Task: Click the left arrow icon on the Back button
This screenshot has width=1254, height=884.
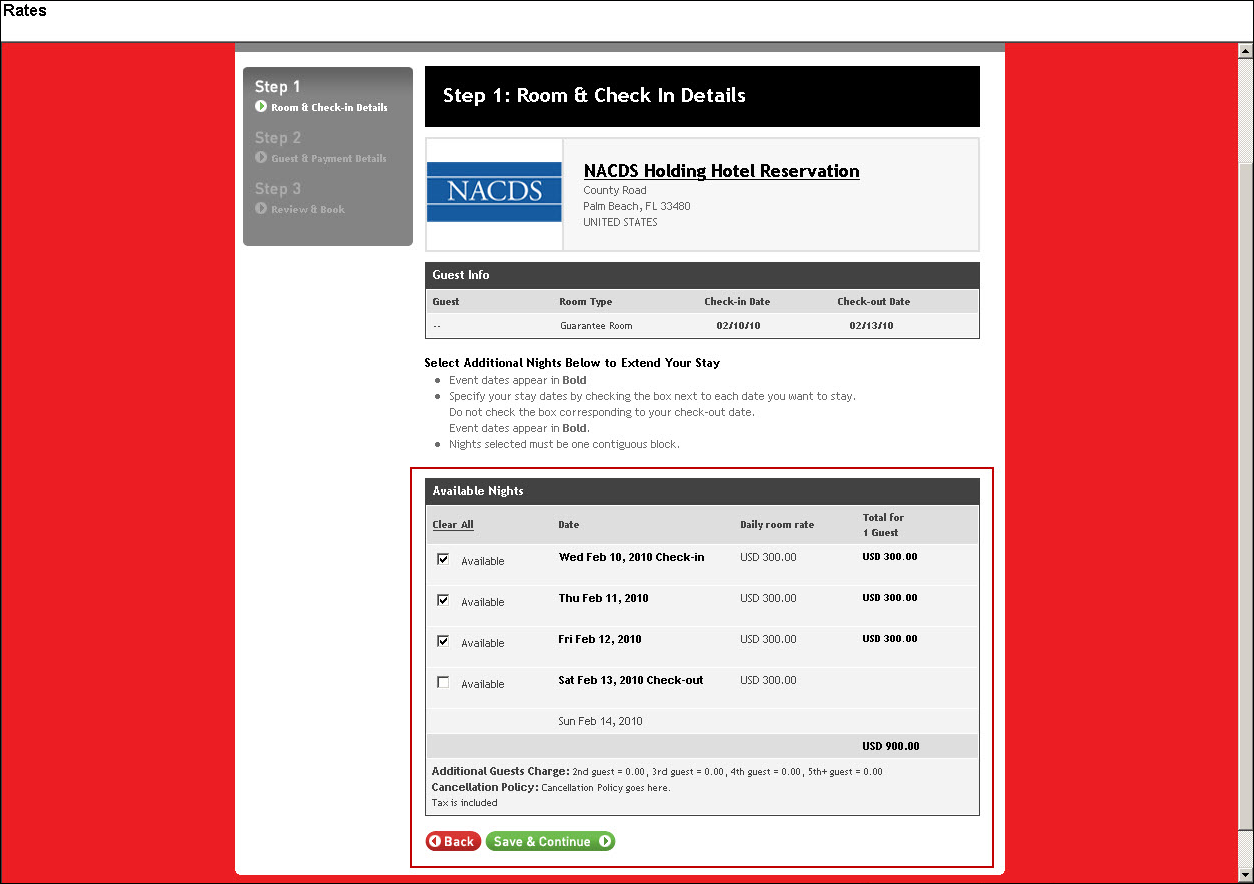Action: point(435,842)
